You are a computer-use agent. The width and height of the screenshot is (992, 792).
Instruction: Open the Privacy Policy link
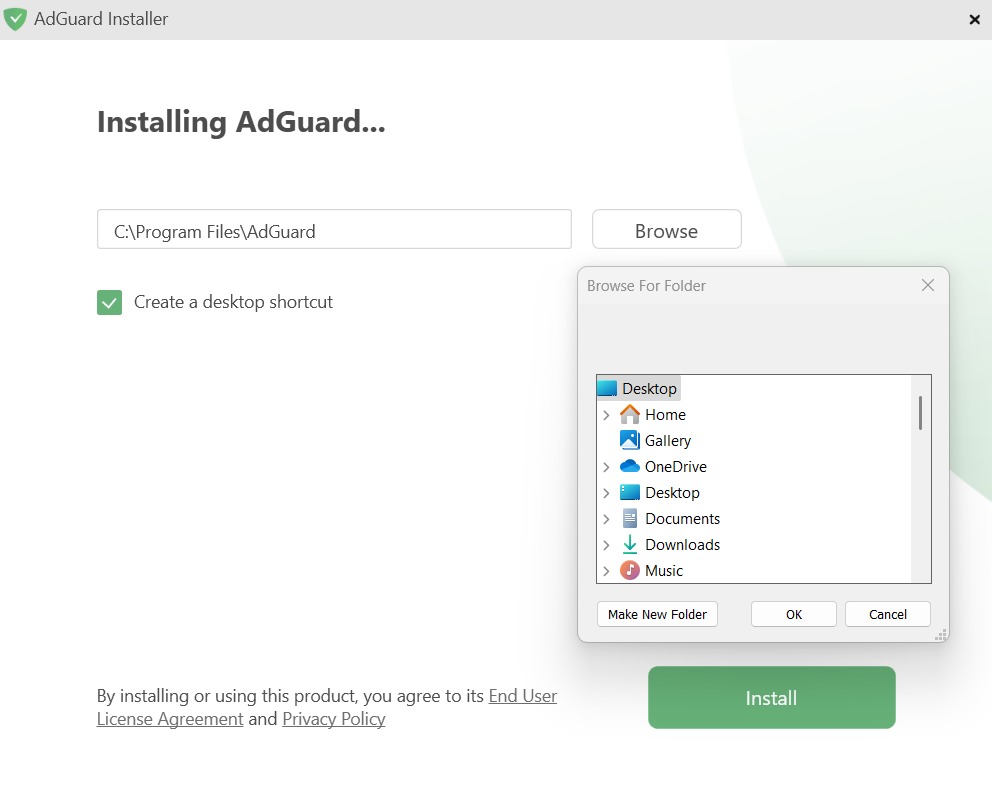[334, 719]
